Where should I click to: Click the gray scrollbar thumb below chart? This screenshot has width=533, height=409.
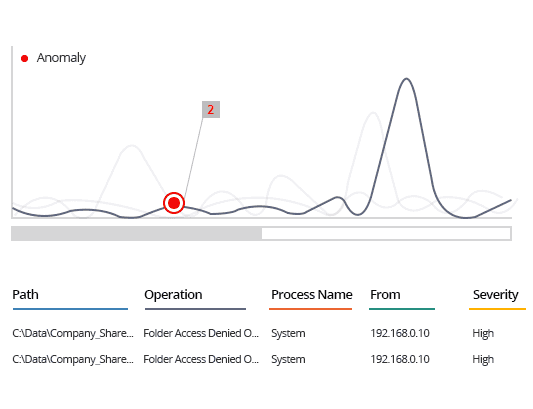point(136,234)
